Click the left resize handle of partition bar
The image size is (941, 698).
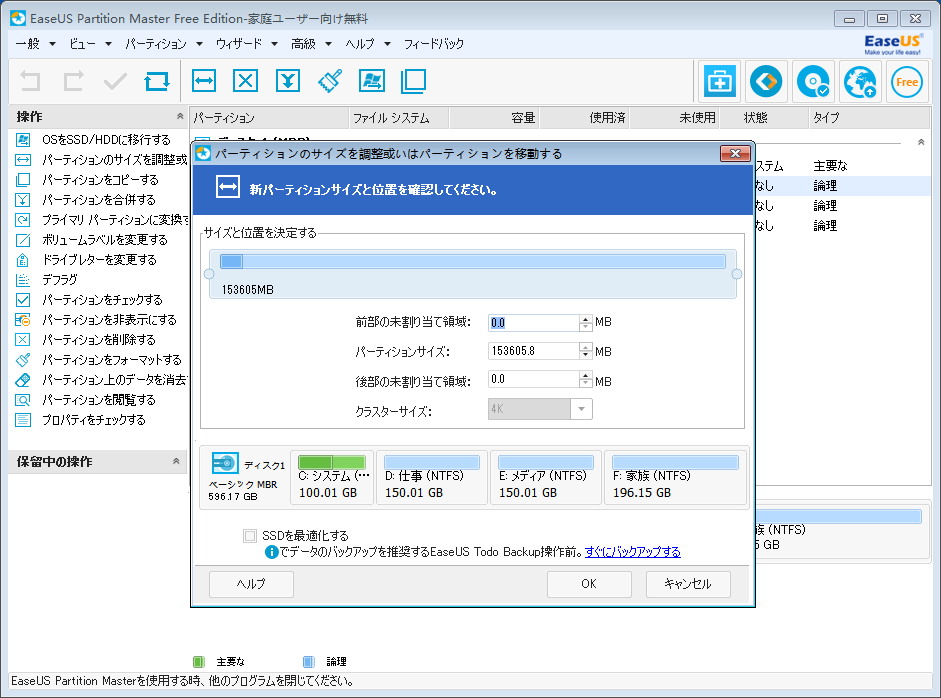click(209, 274)
